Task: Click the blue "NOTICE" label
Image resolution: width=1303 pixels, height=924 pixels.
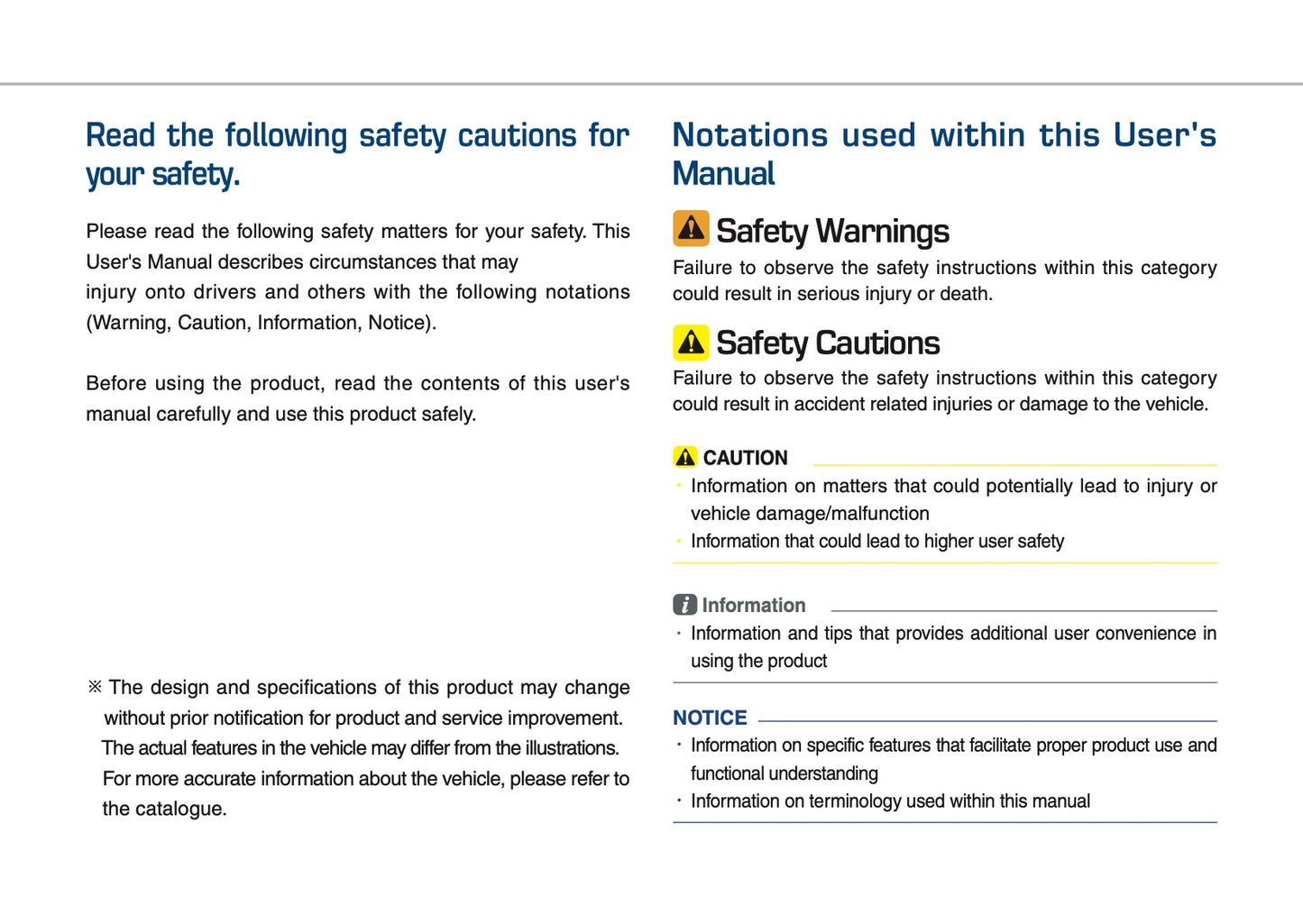Action: click(710, 718)
